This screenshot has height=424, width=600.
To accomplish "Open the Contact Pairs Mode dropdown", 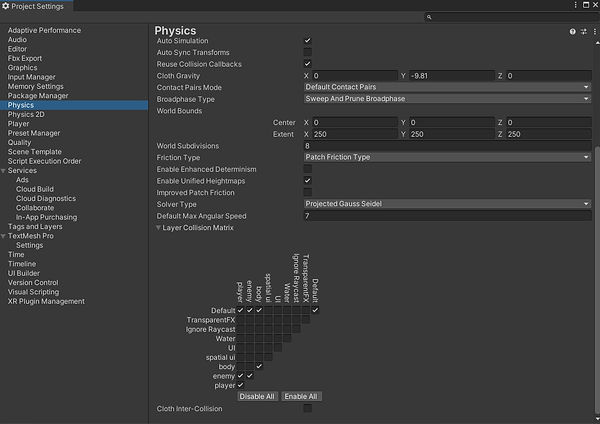I will 447,87.
